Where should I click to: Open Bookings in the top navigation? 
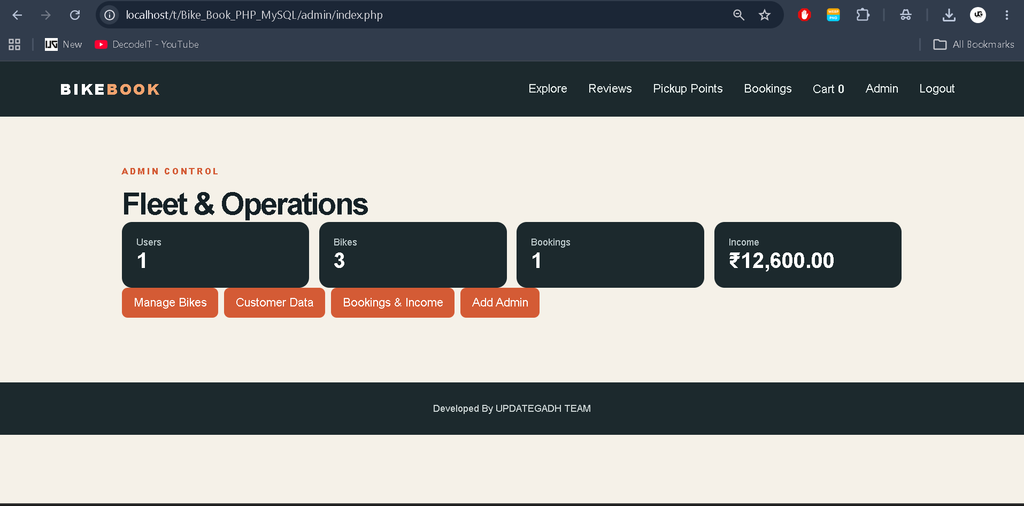768,89
